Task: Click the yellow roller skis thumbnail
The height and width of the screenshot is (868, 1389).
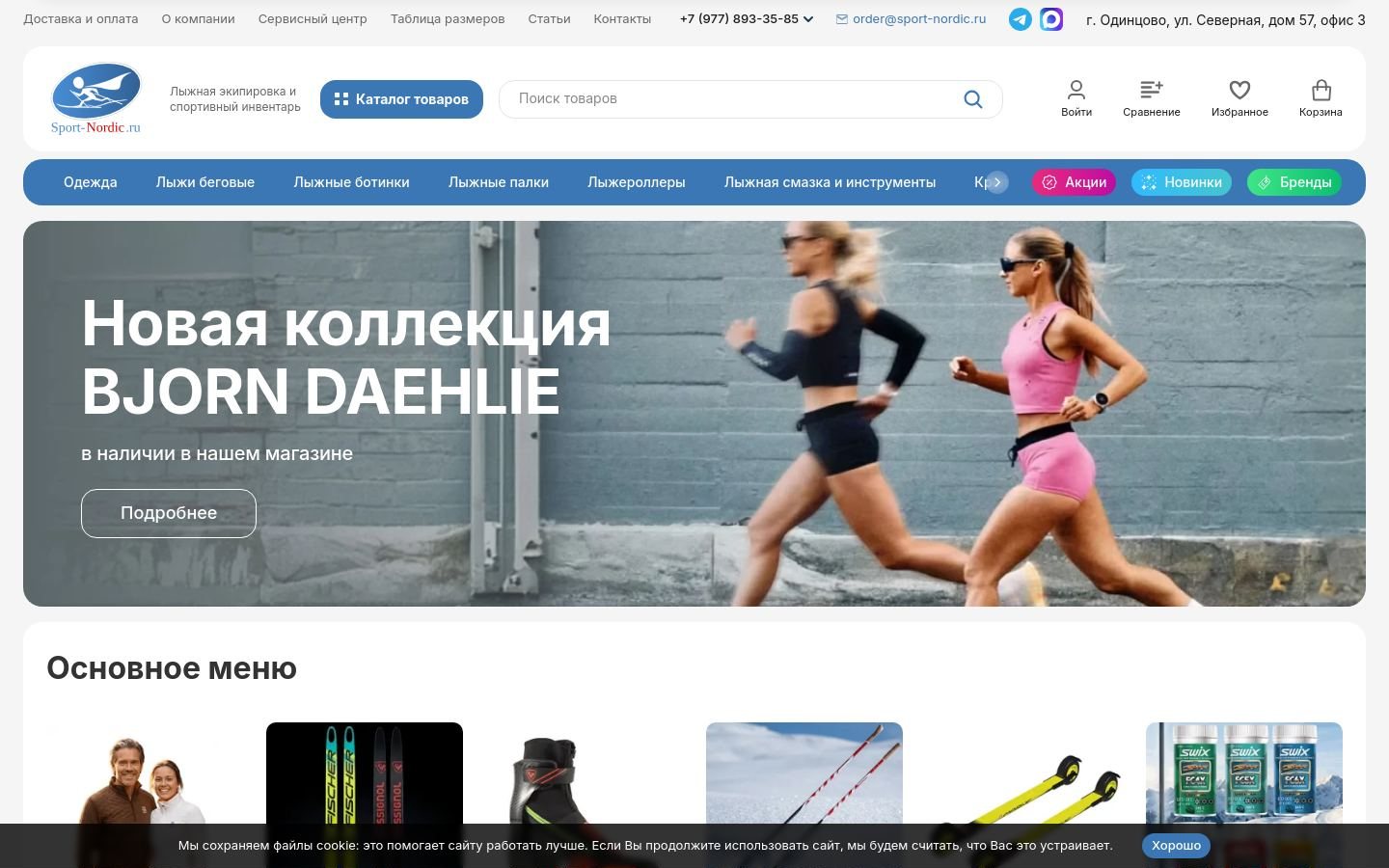Action: coord(1024,795)
